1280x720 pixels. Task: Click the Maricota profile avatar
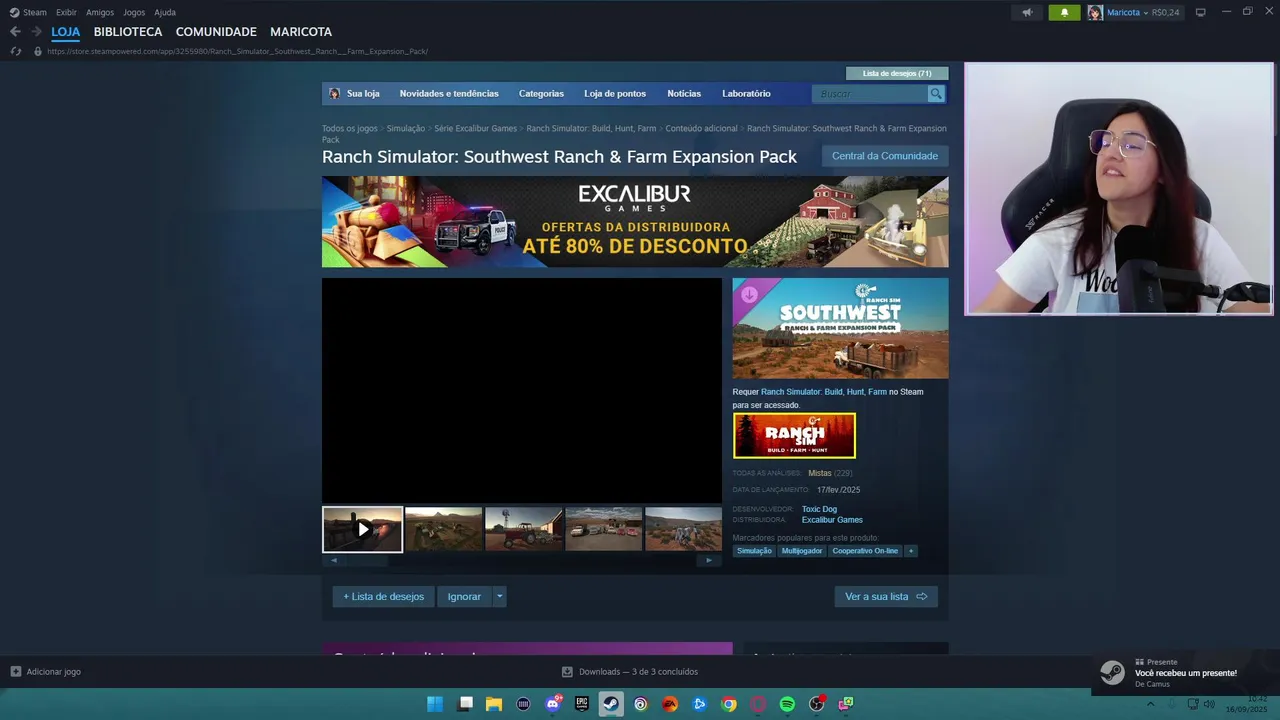click(x=1095, y=12)
